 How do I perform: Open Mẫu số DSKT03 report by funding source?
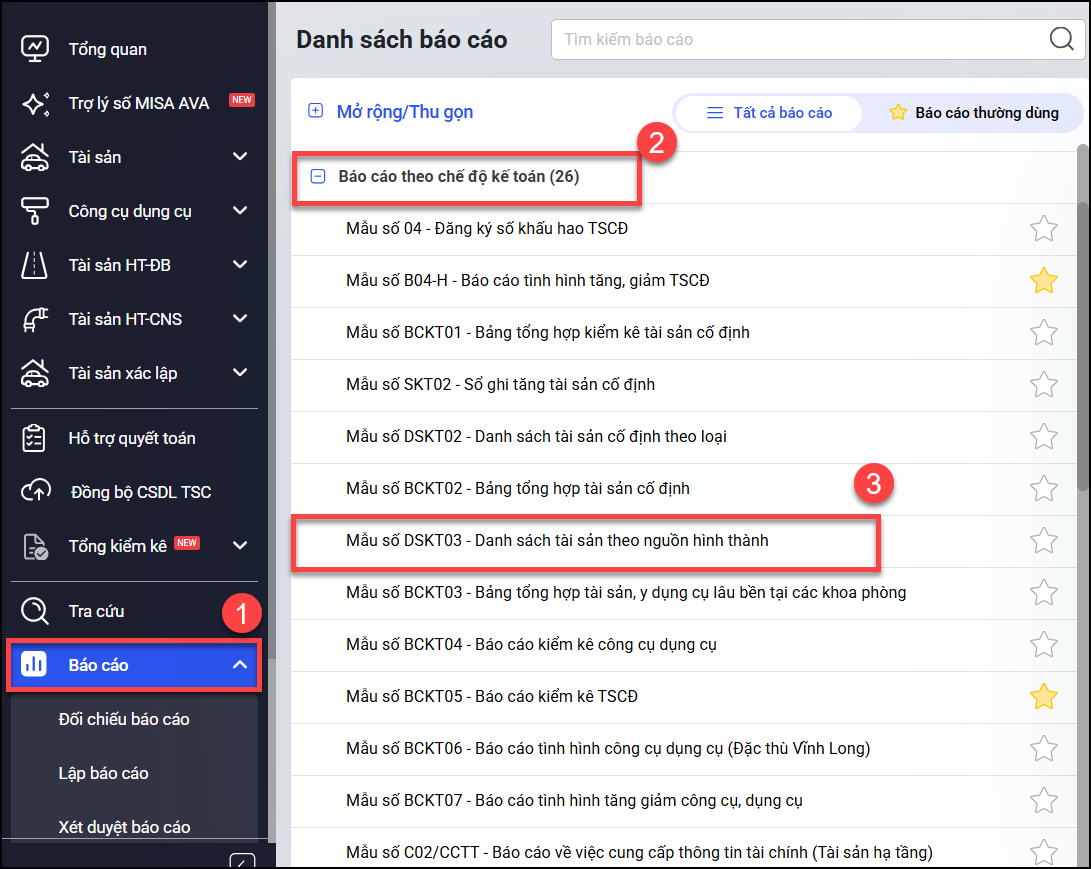coord(557,541)
